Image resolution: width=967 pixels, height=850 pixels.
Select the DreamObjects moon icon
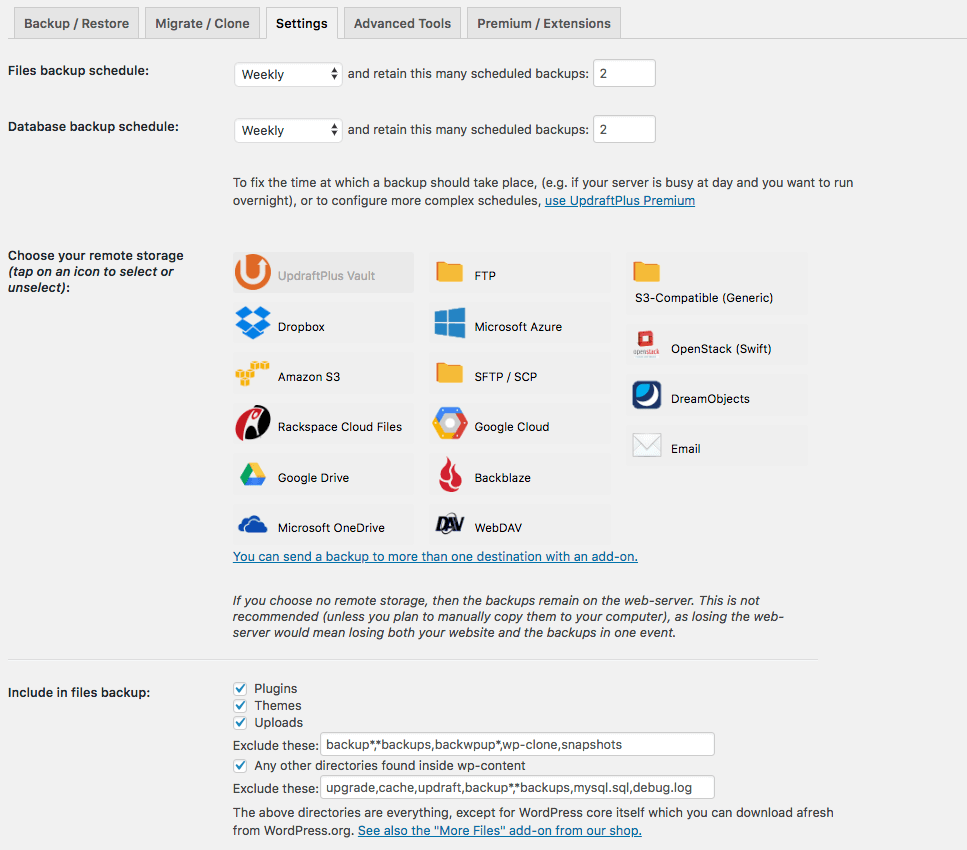tap(647, 396)
